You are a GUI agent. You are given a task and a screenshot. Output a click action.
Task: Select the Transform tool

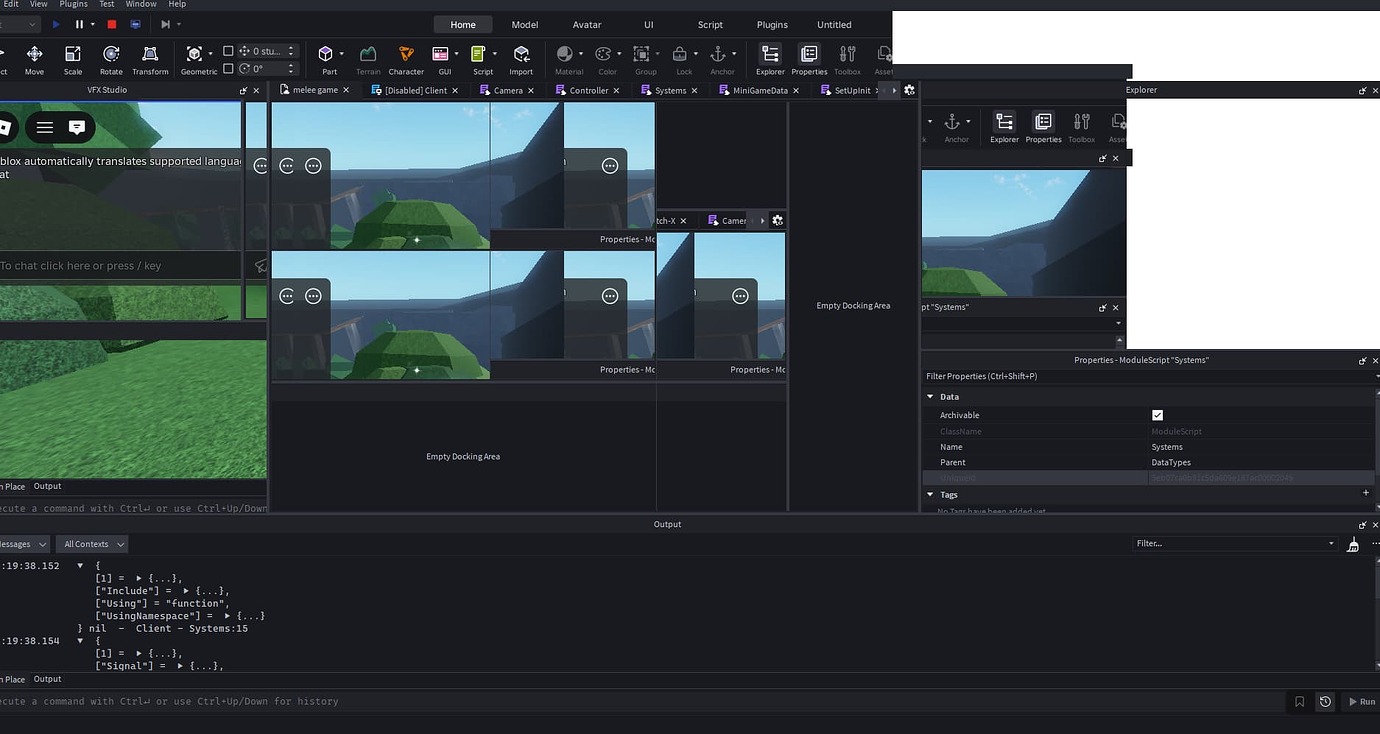150,59
